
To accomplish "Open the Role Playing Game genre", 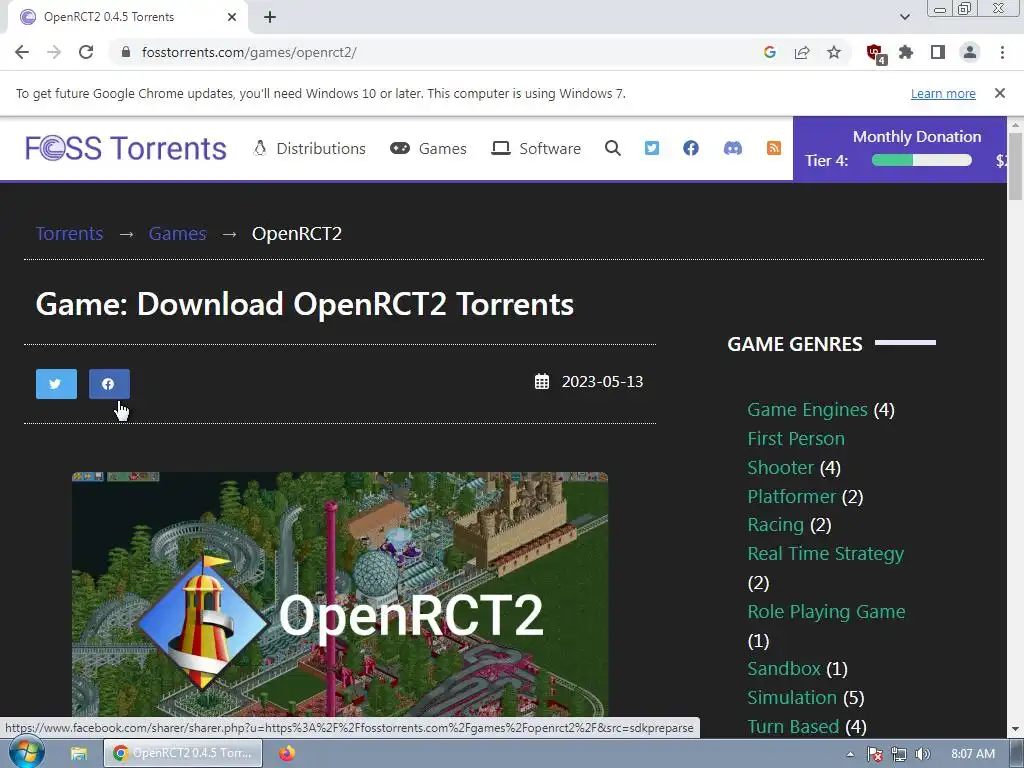I will [x=826, y=612].
